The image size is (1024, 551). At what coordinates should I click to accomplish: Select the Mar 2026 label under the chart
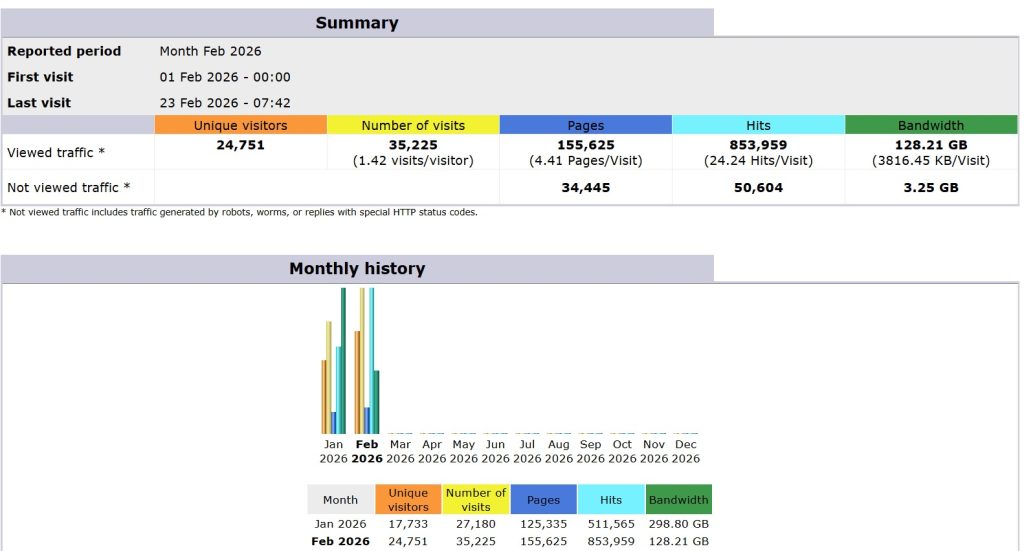[x=400, y=451]
